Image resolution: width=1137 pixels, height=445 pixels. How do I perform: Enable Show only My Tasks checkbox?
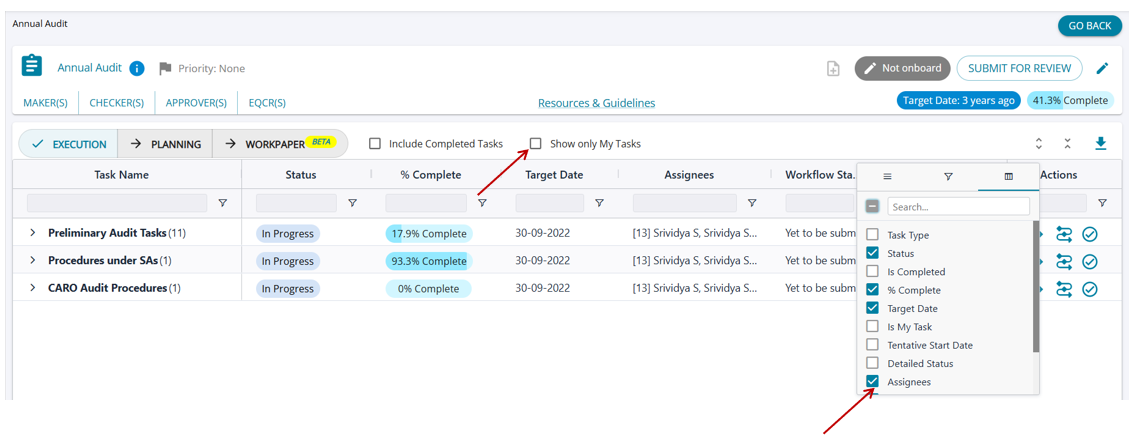tap(536, 144)
